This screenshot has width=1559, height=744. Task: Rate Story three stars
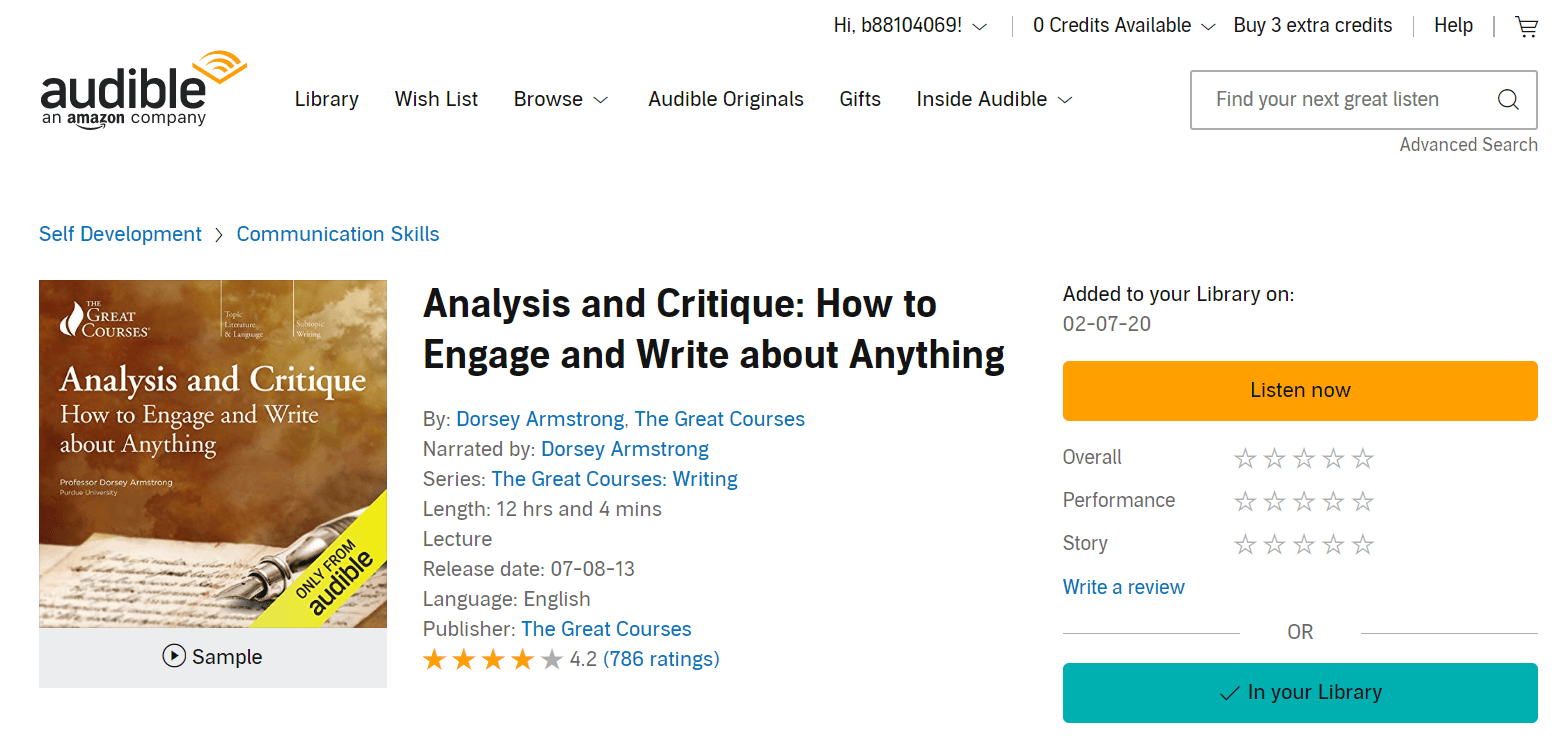point(1304,544)
